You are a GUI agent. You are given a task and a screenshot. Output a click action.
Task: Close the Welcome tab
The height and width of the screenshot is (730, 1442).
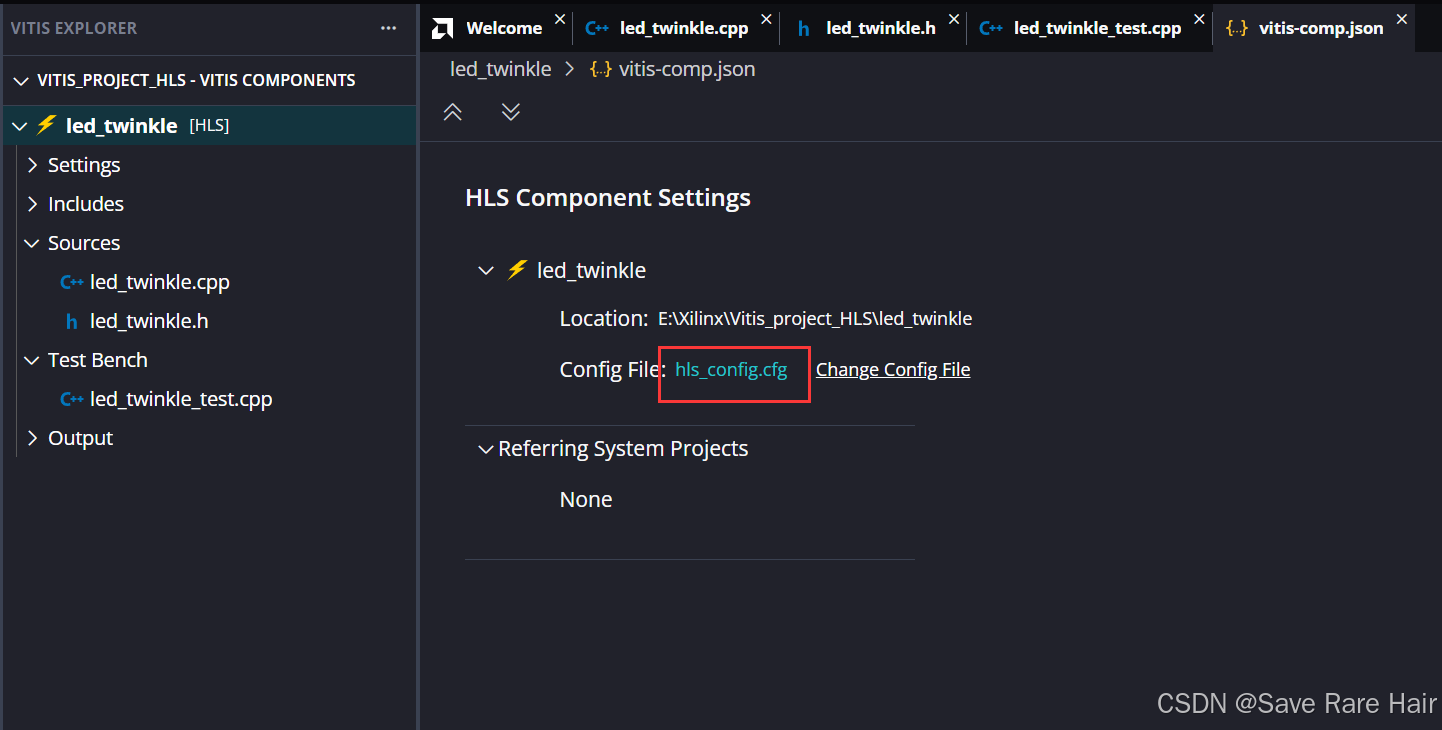coord(559,19)
